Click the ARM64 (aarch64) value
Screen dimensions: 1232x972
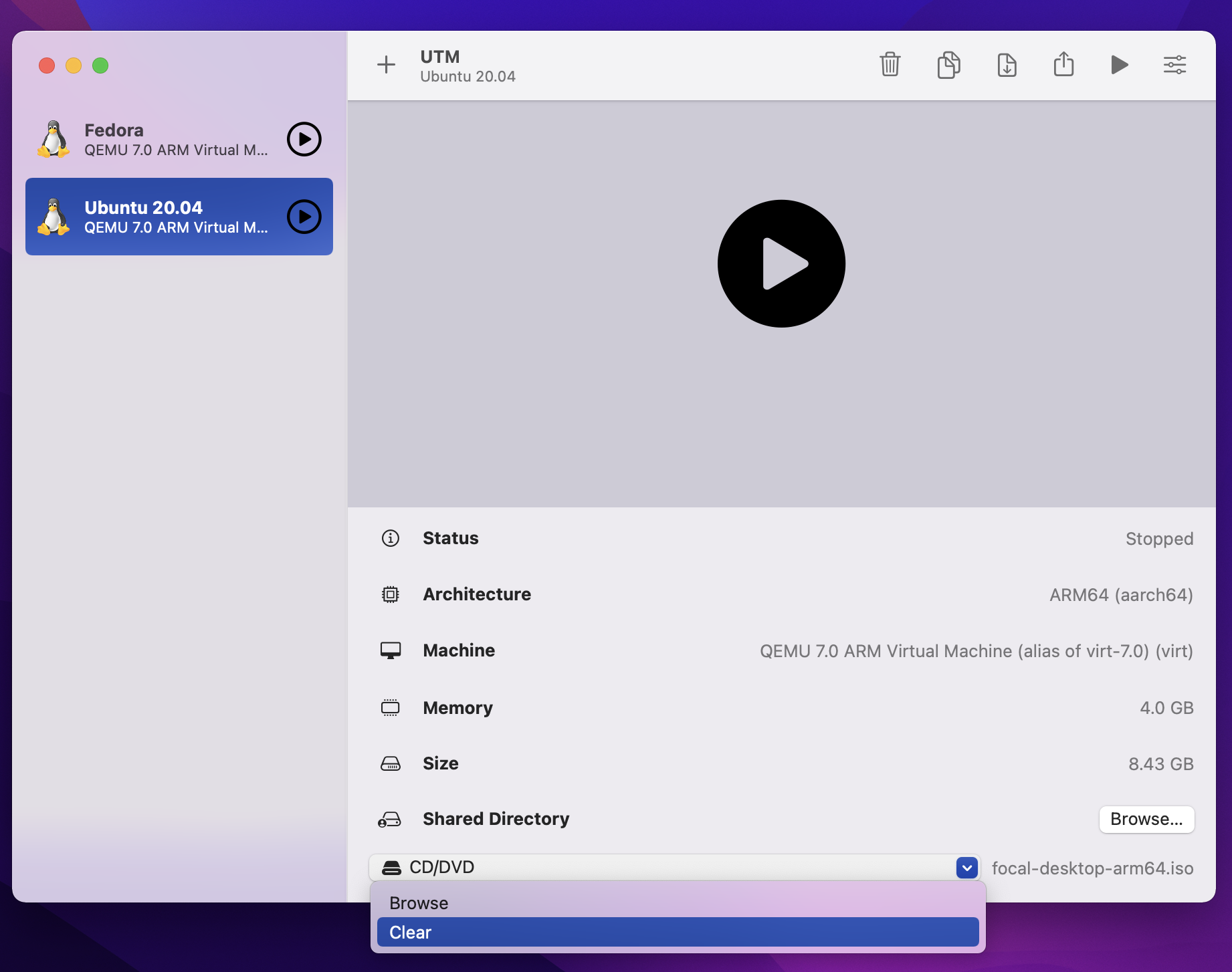[1121, 595]
